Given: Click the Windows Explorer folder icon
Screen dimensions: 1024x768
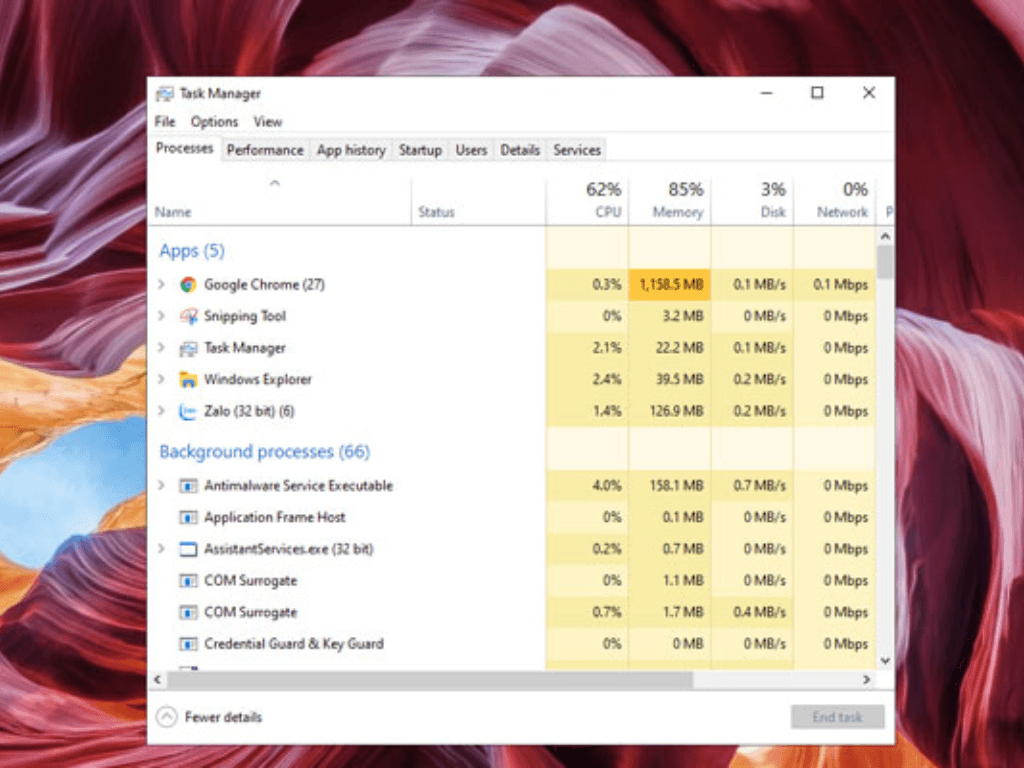Looking at the screenshot, I should click(188, 380).
